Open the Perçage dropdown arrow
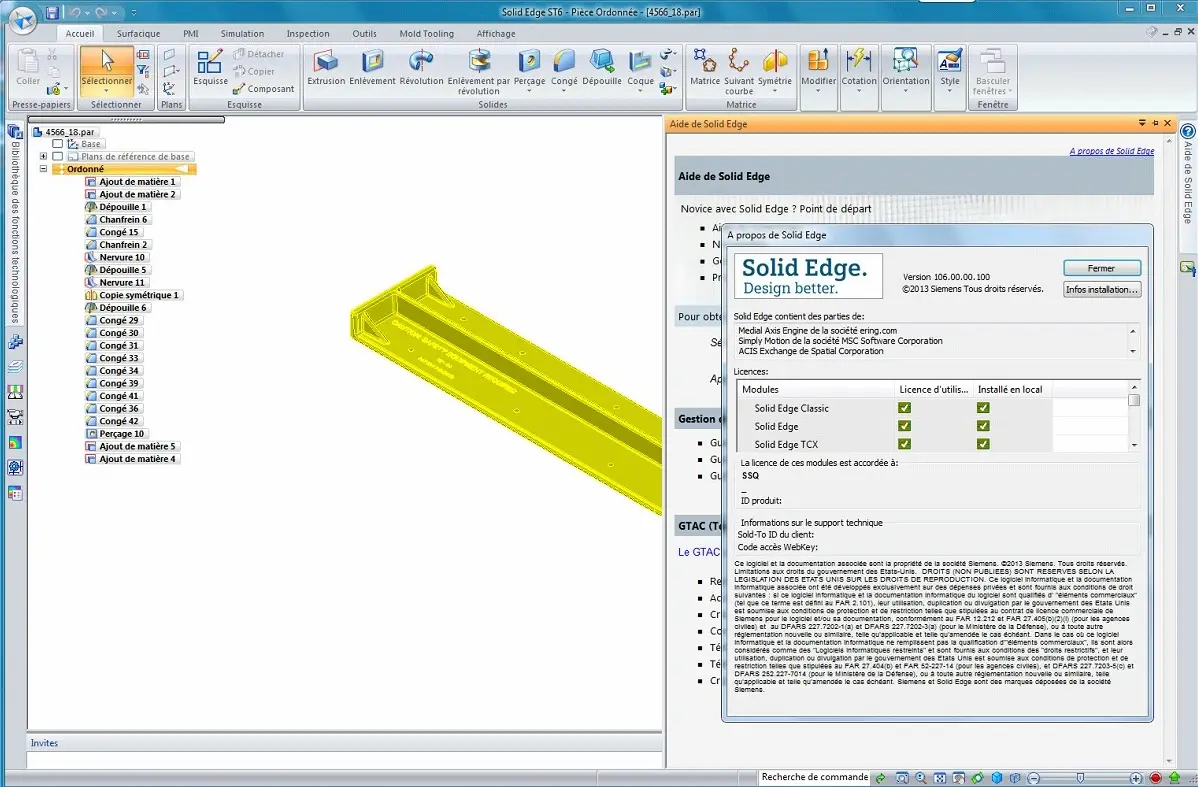This screenshot has height=787, width=1198. pyautogui.click(x=529, y=91)
